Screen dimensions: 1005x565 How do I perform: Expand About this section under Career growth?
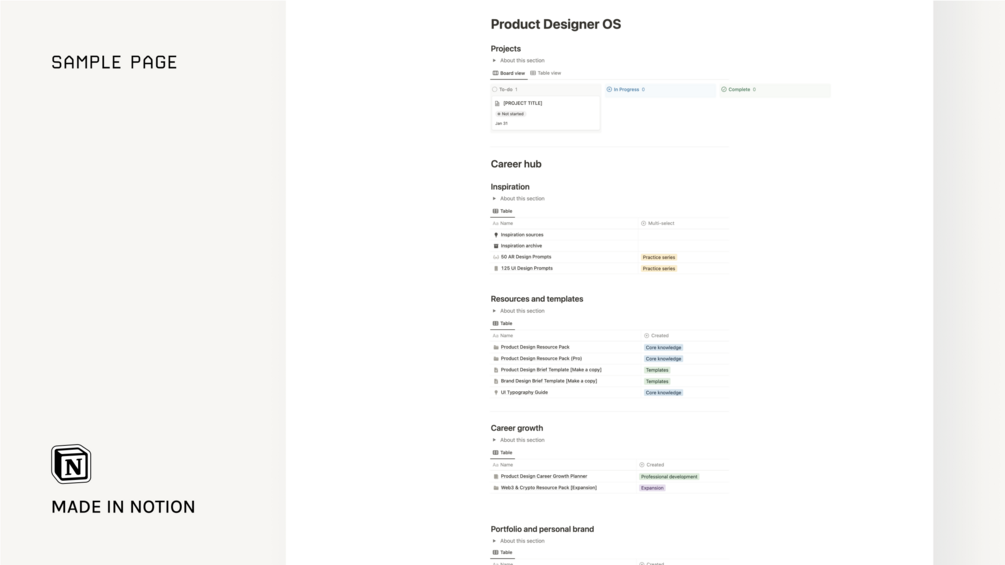(x=494, y=440)
